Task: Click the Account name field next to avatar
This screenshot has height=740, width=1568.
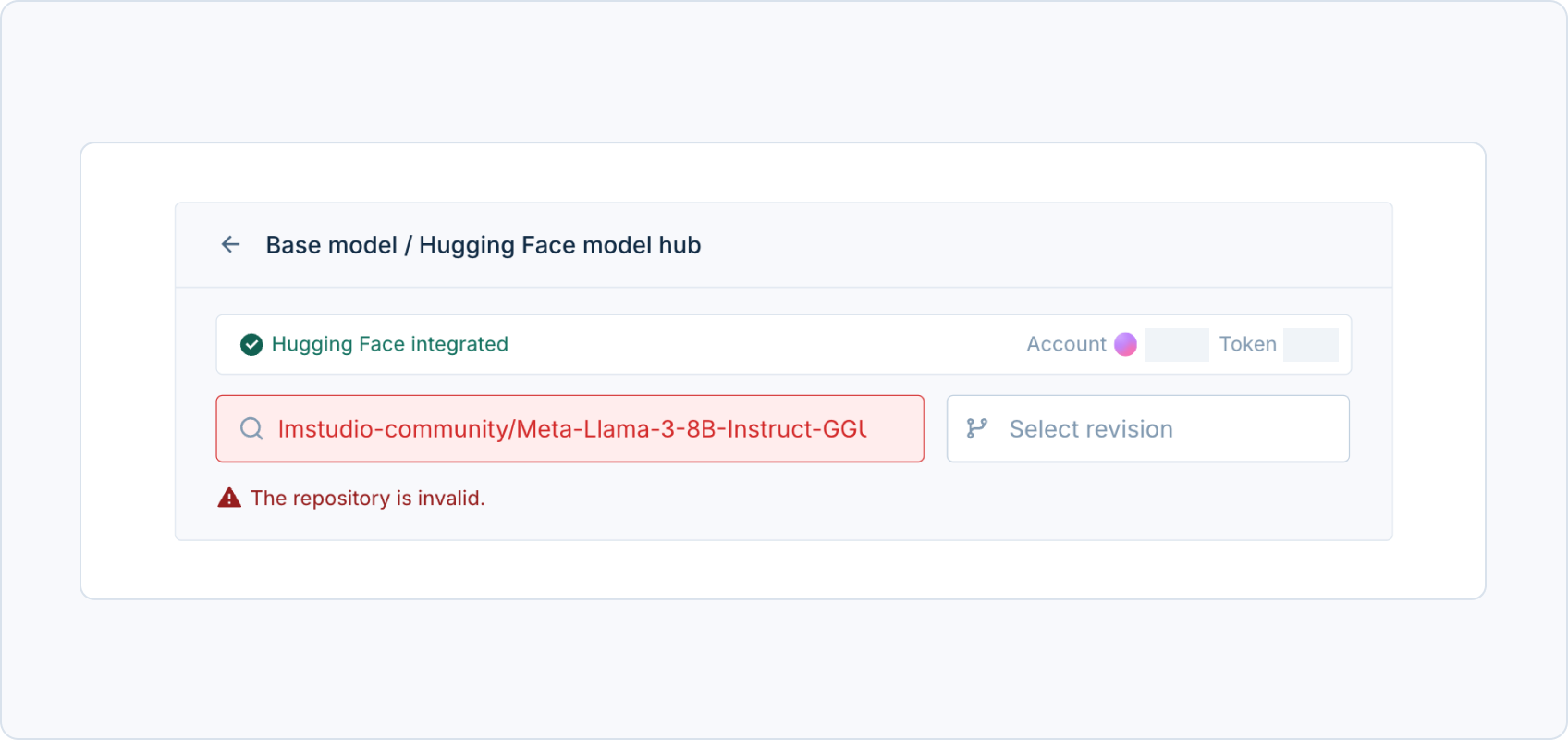Action: pos(1174,343)
